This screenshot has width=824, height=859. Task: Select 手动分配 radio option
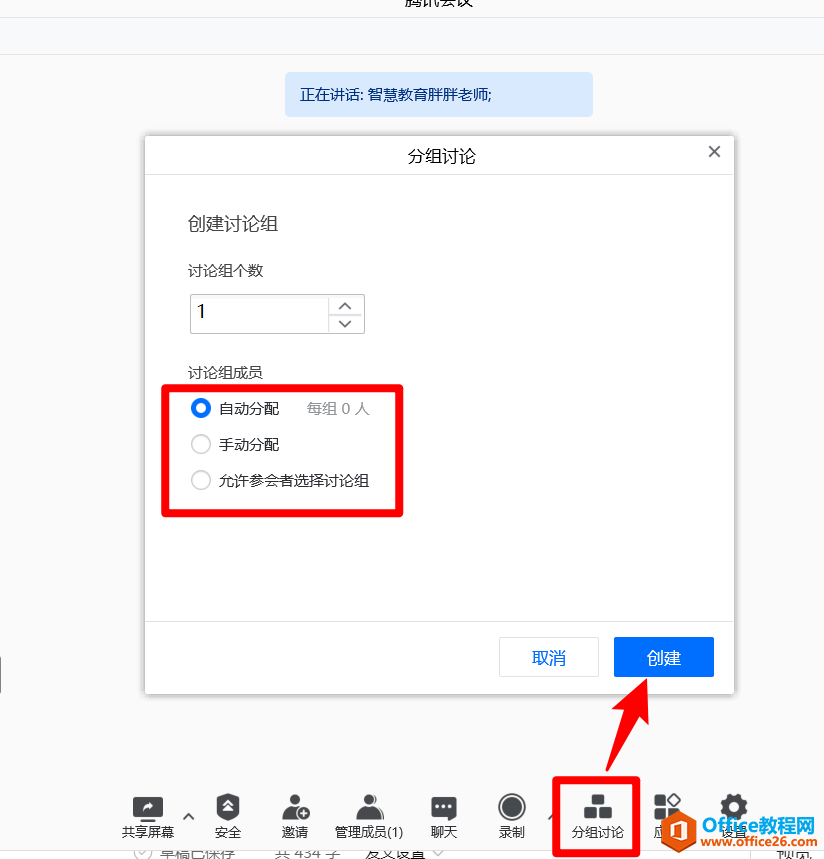click(201, 444)
